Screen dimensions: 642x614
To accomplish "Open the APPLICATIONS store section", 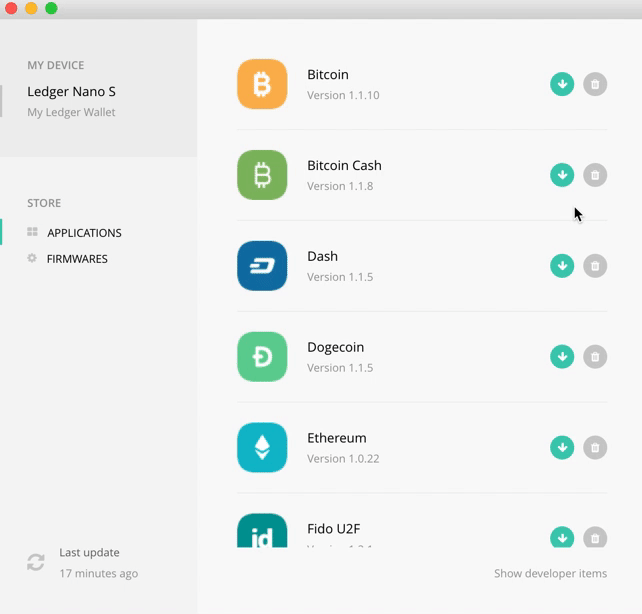I will click(84, 233).
